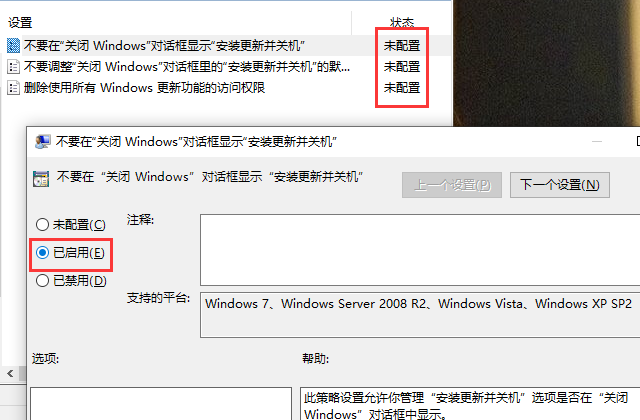
Task: Click the 状态 column header
Action: [x=402, y=22]
